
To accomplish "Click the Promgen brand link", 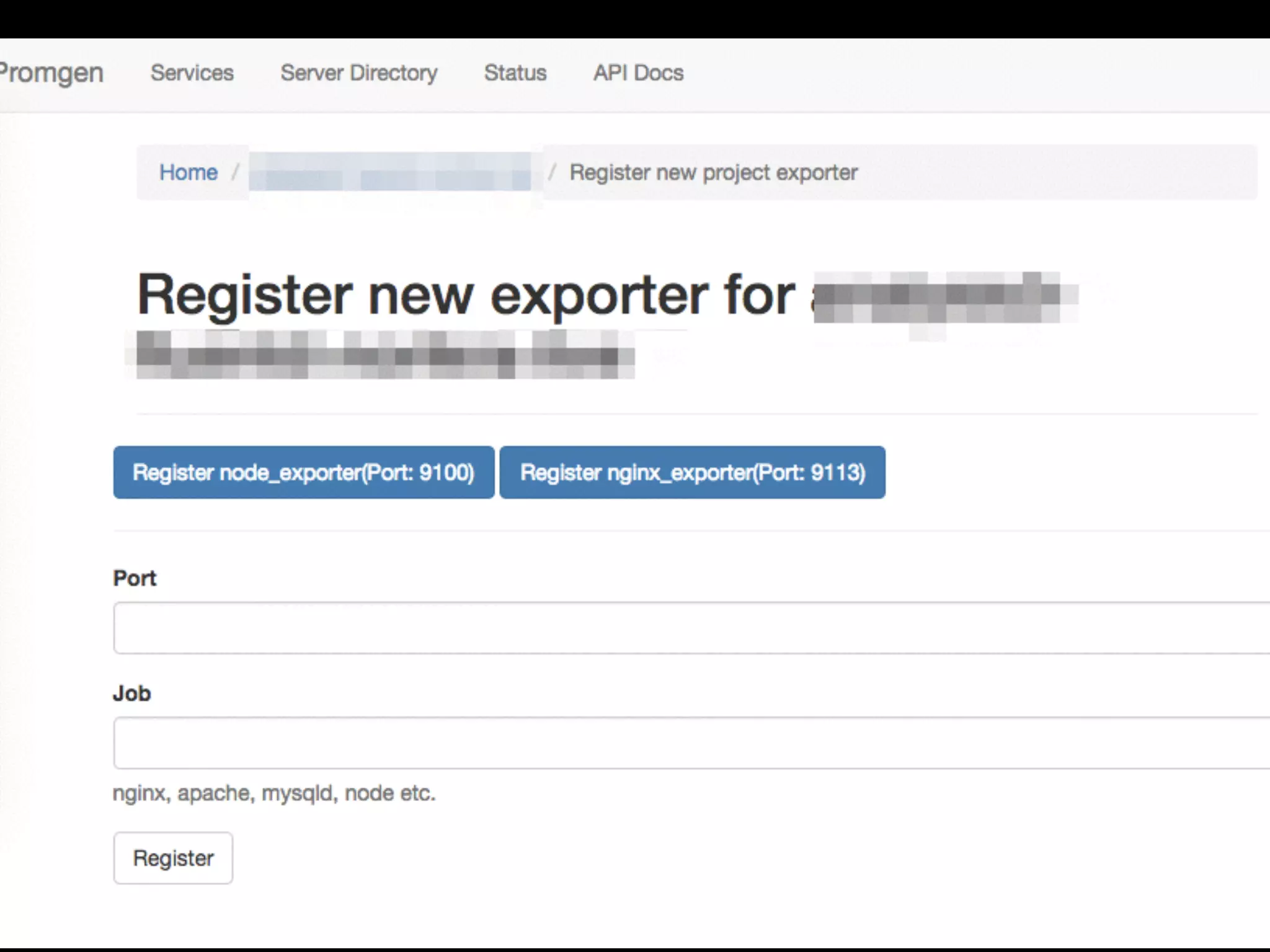I will click(51, 73).
